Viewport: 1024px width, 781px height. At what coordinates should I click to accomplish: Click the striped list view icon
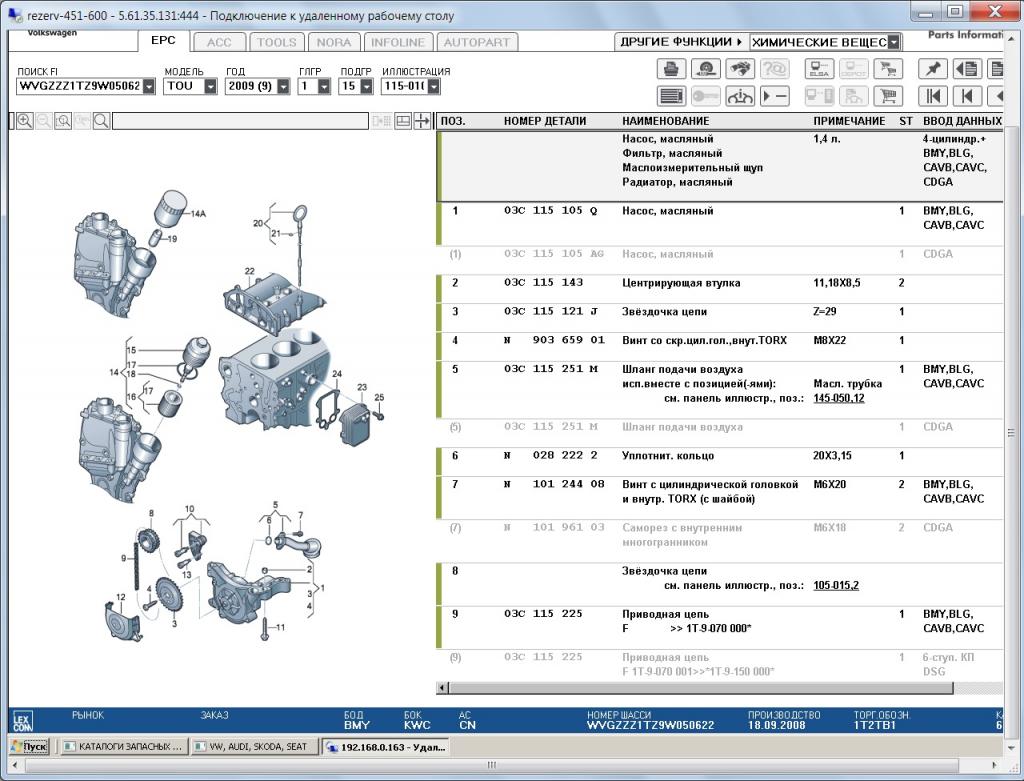(x=671, y=96)
